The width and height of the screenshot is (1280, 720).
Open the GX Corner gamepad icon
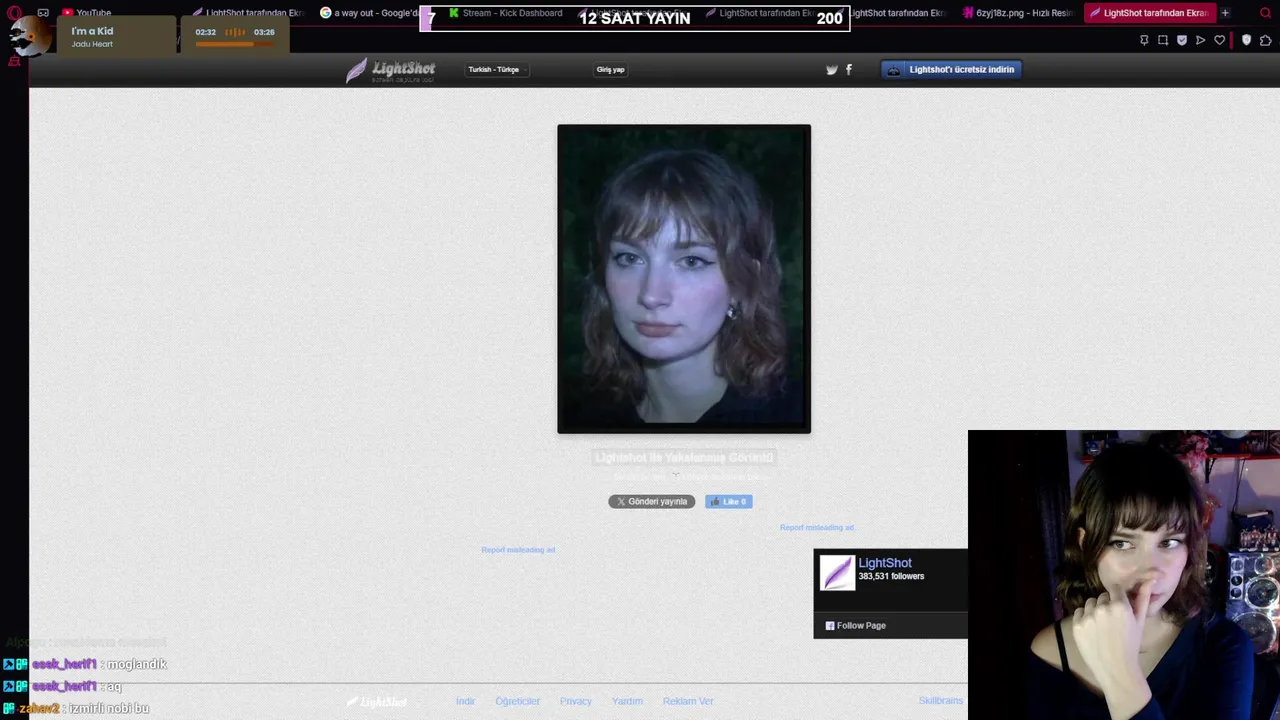point(43,13)
